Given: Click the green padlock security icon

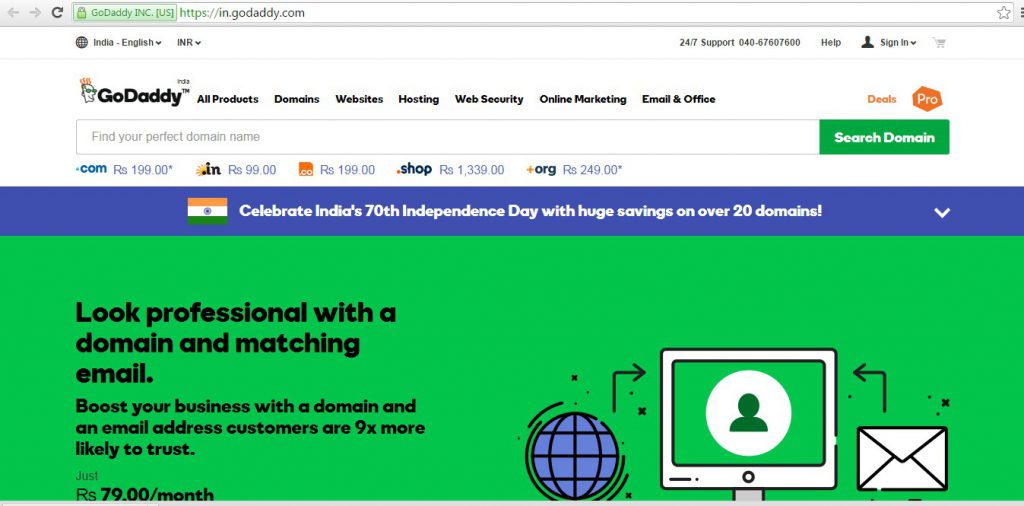Looking at the screenshot, I should (82, 12).
